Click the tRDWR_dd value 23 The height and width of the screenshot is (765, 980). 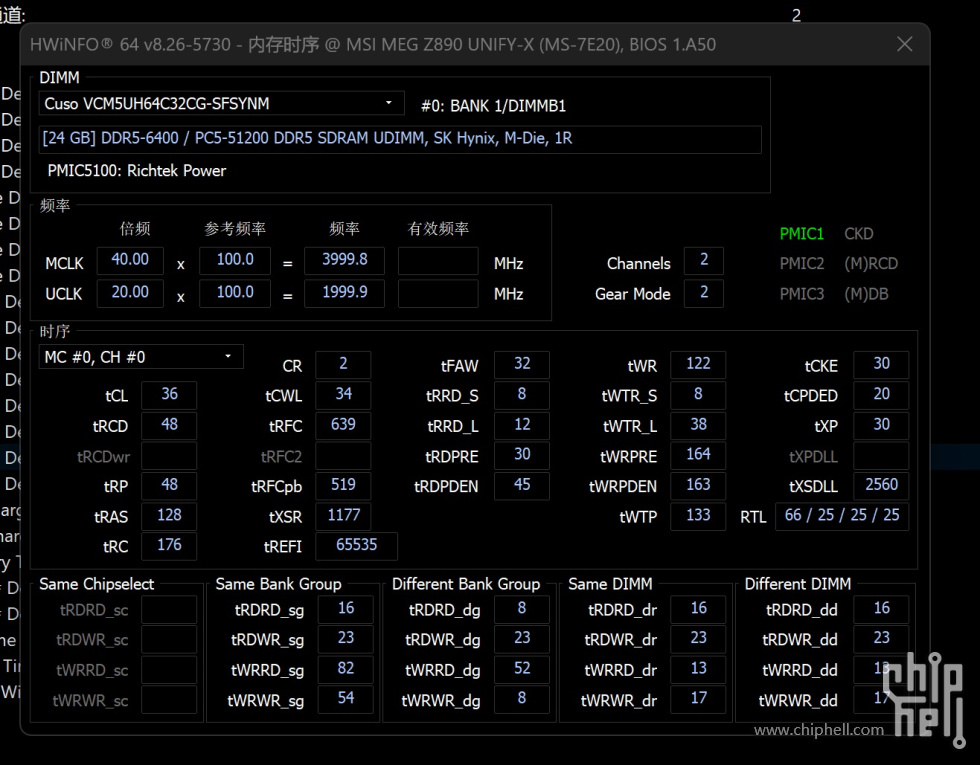coord(881,638)
